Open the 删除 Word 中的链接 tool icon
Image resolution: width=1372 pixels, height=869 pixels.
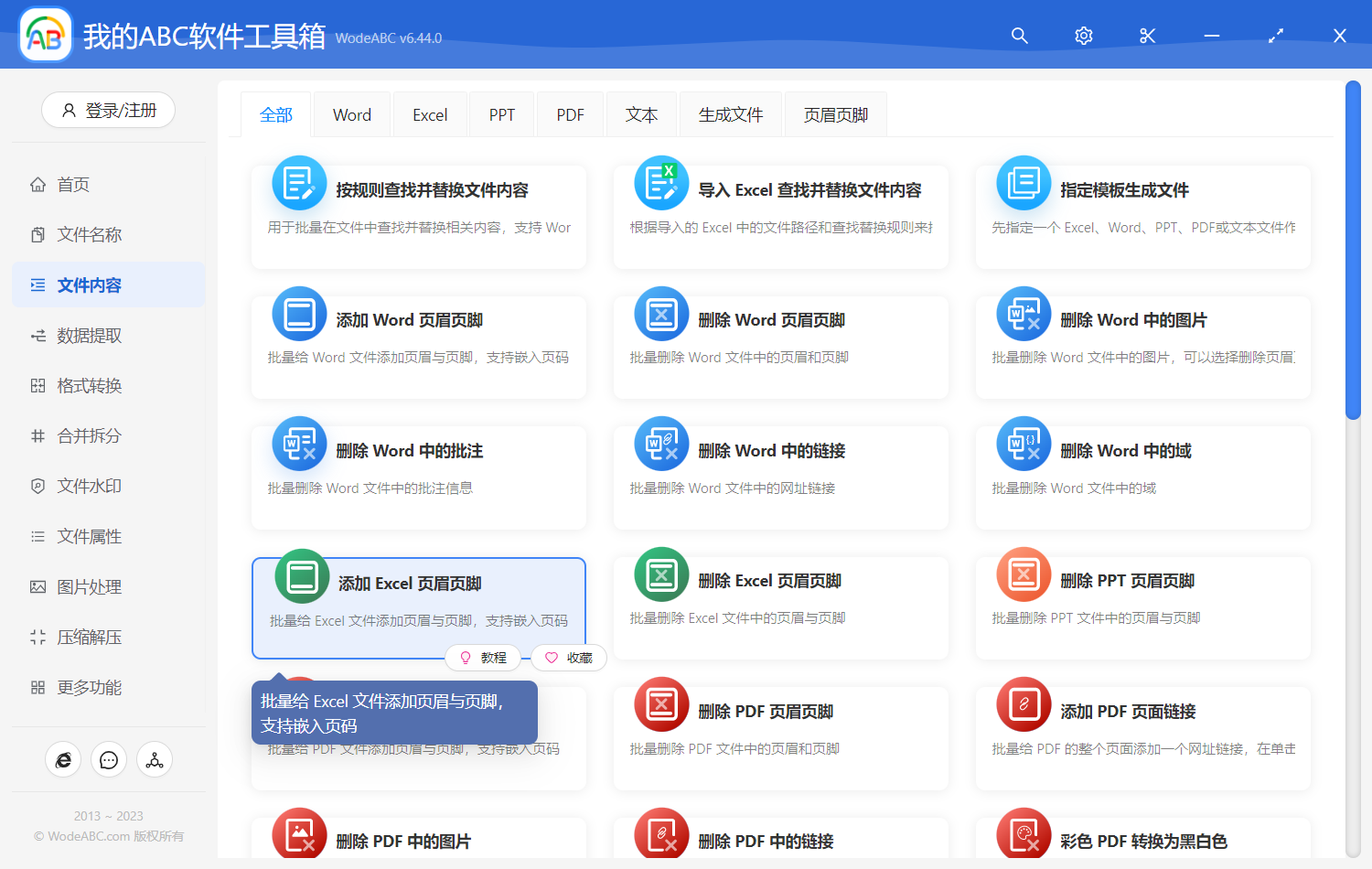coord(660,444)
